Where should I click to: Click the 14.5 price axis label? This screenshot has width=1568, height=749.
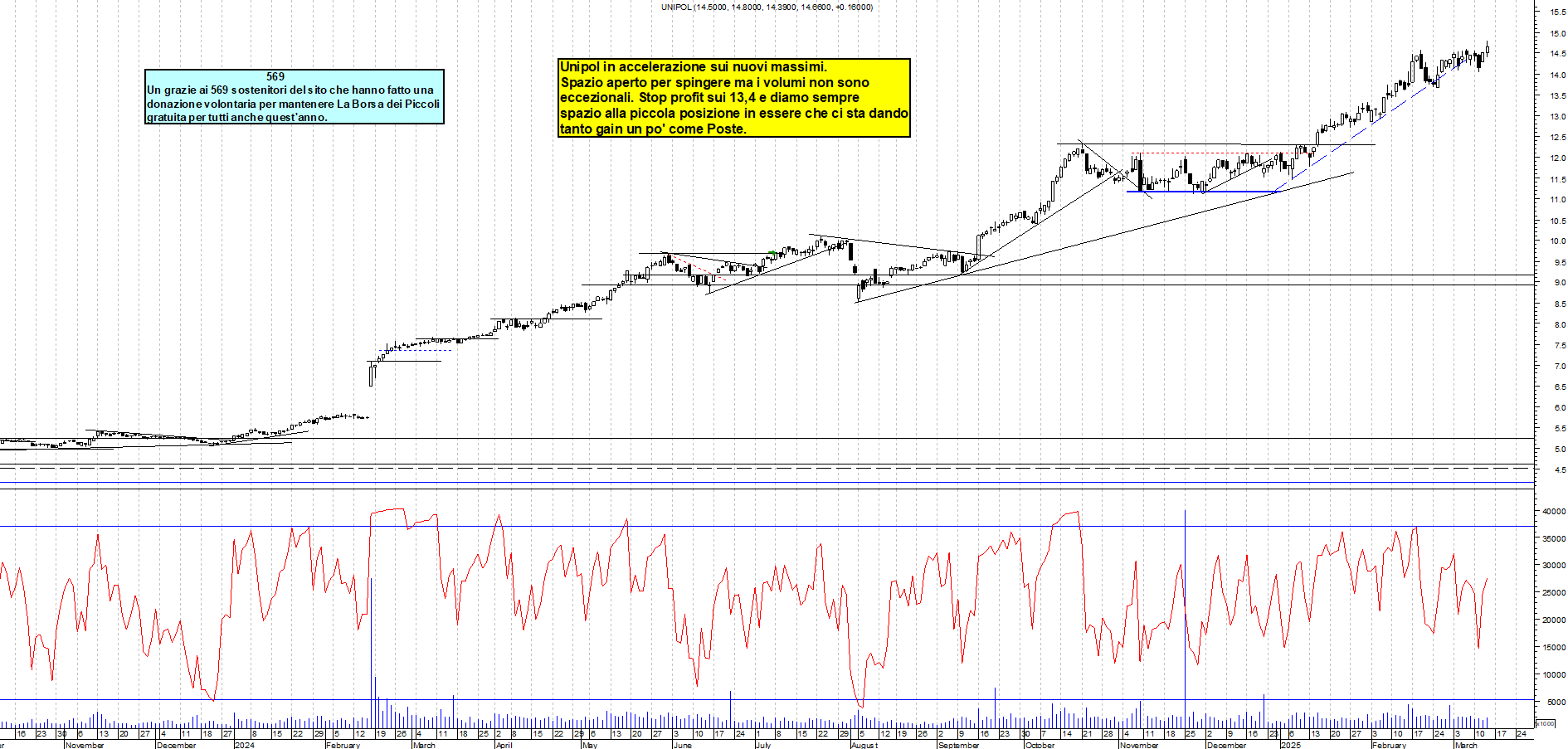(x=1557, y=54)
